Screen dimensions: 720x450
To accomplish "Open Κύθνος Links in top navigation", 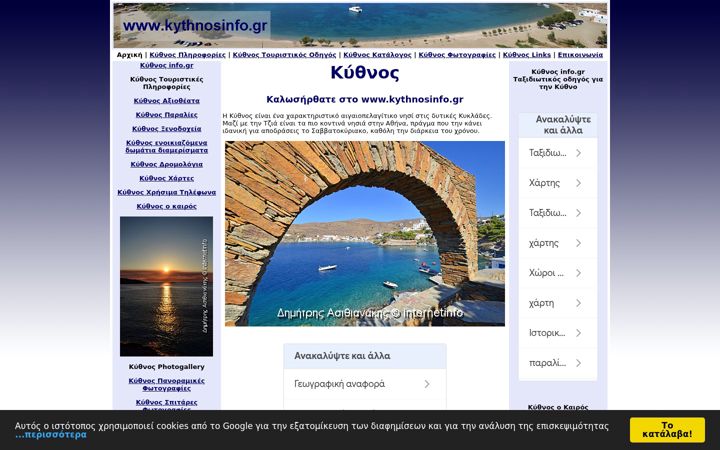I will (527, 55).
